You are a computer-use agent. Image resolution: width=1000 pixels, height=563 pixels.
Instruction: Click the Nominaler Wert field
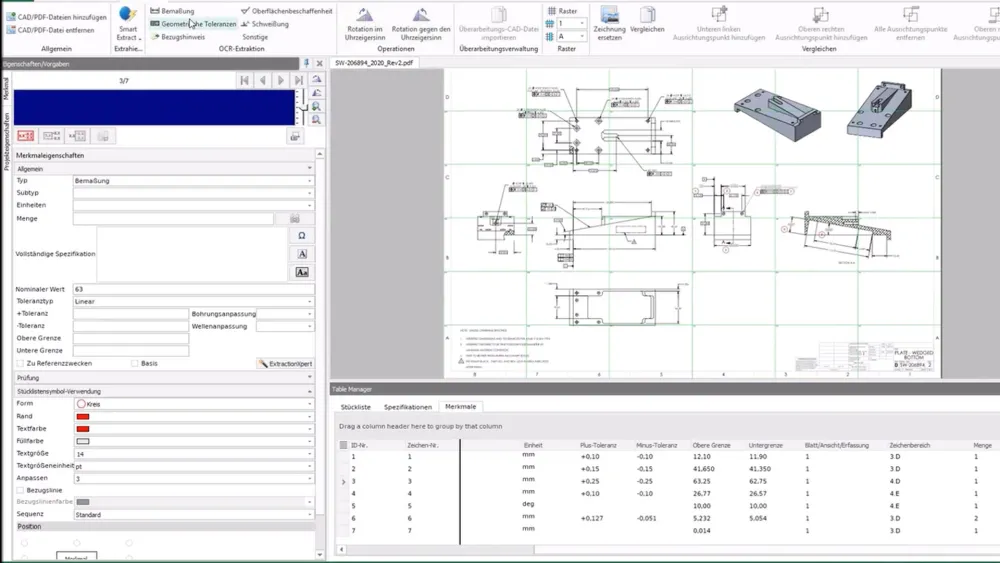coord(194,289)
